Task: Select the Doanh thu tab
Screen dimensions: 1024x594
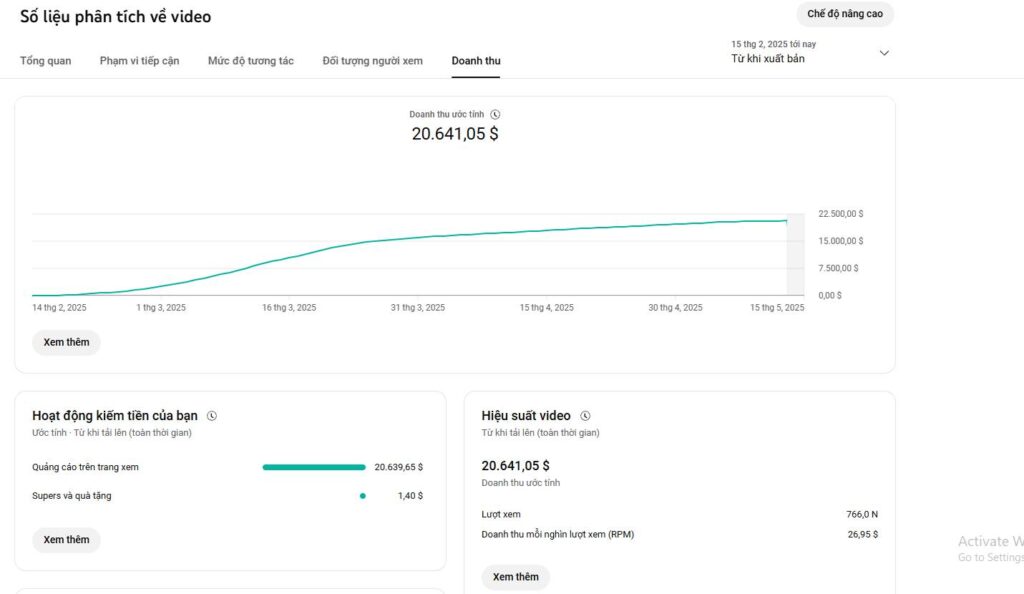Action: tap(476, 61)
